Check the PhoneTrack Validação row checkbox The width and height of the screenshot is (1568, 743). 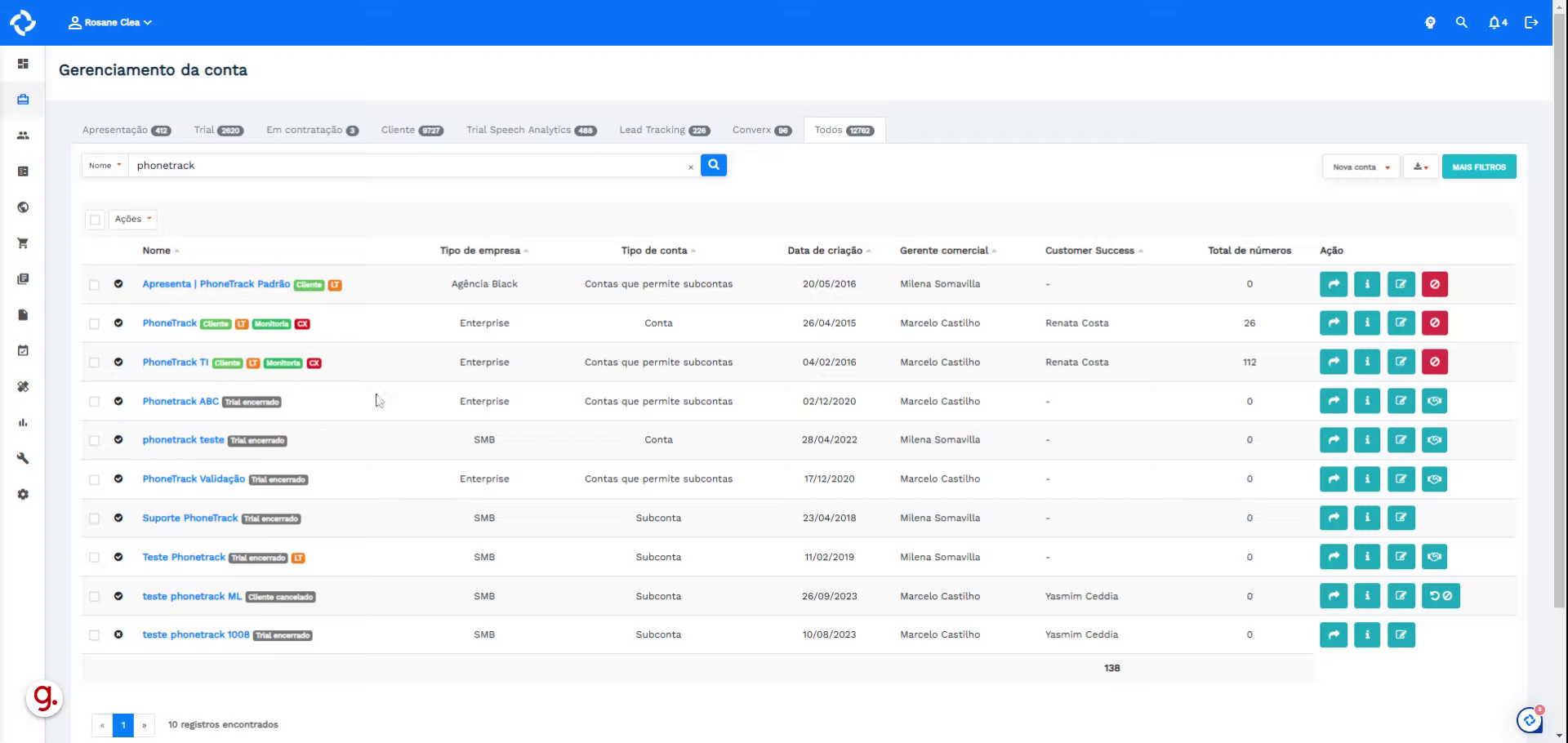coord(95,480)
